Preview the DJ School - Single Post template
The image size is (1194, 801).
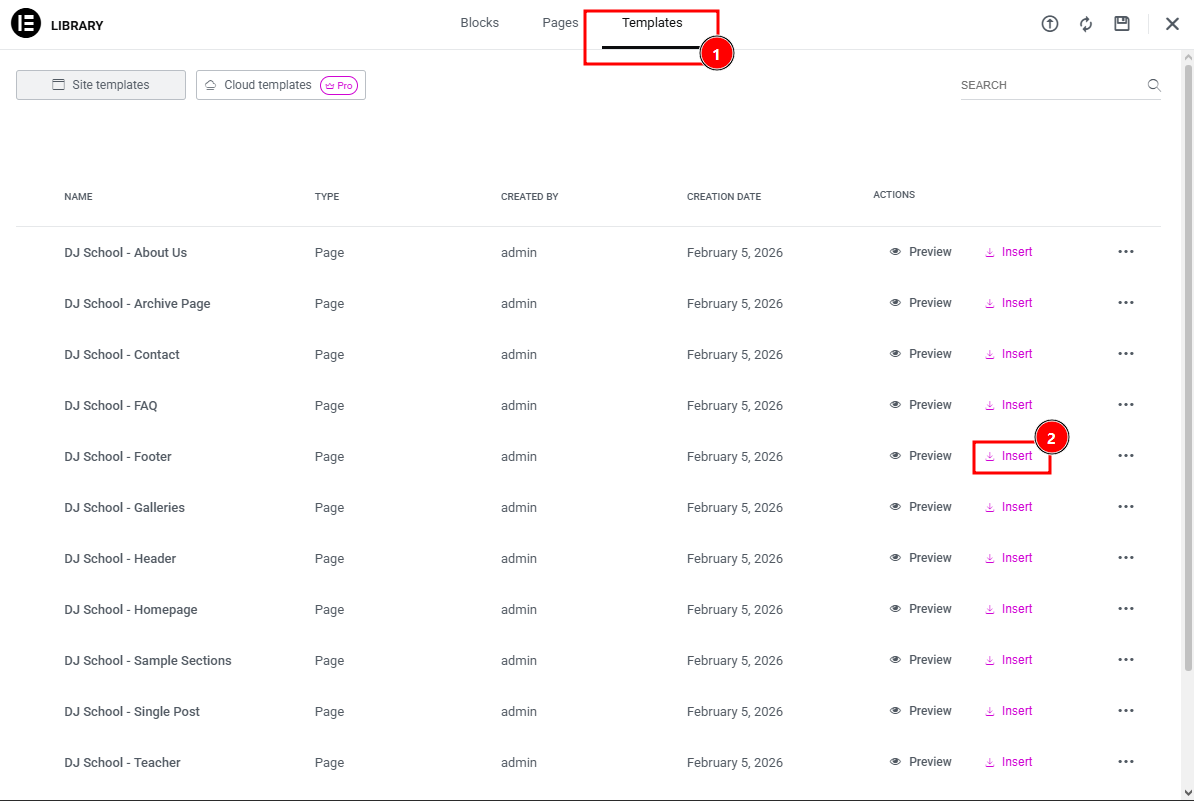point(920,711)
